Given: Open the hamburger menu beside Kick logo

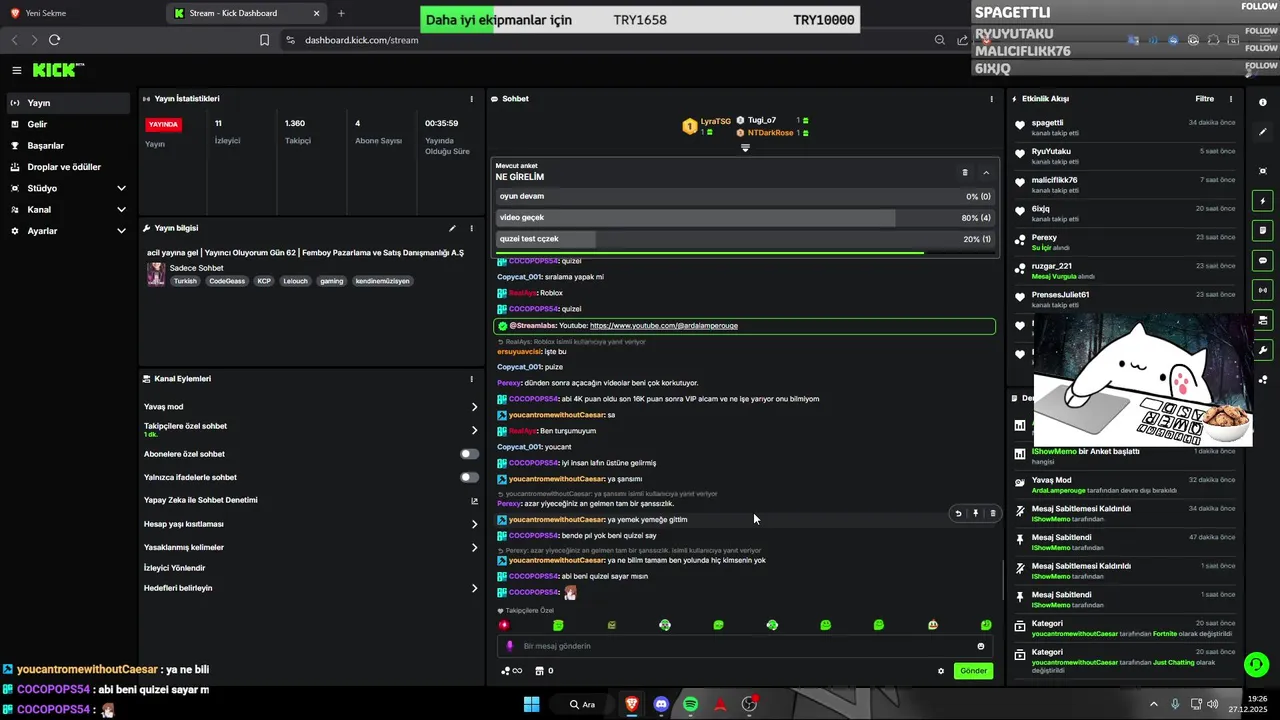Looking at the screenshot, I should tap(17, 70).
